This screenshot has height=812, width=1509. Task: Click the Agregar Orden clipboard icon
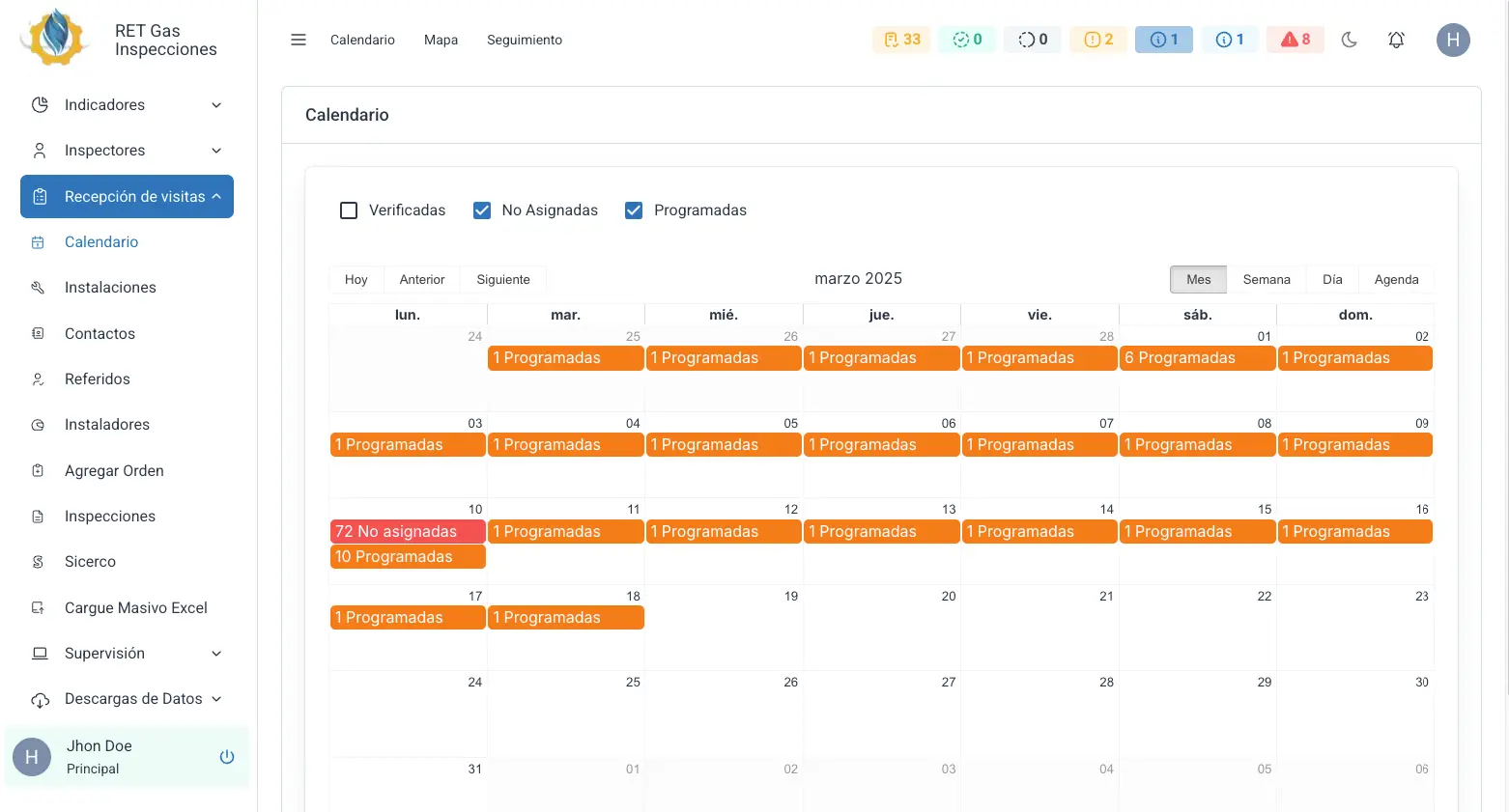coord(38,471)
